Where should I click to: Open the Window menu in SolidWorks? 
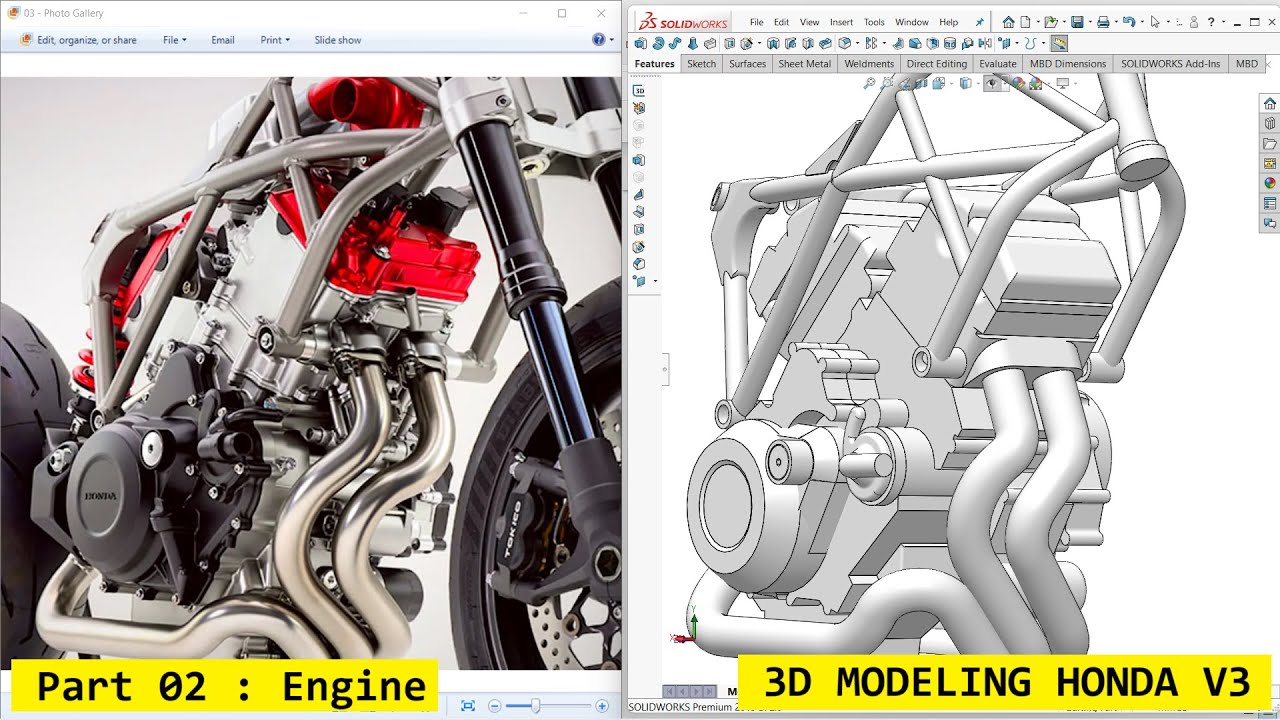(911, 22)
